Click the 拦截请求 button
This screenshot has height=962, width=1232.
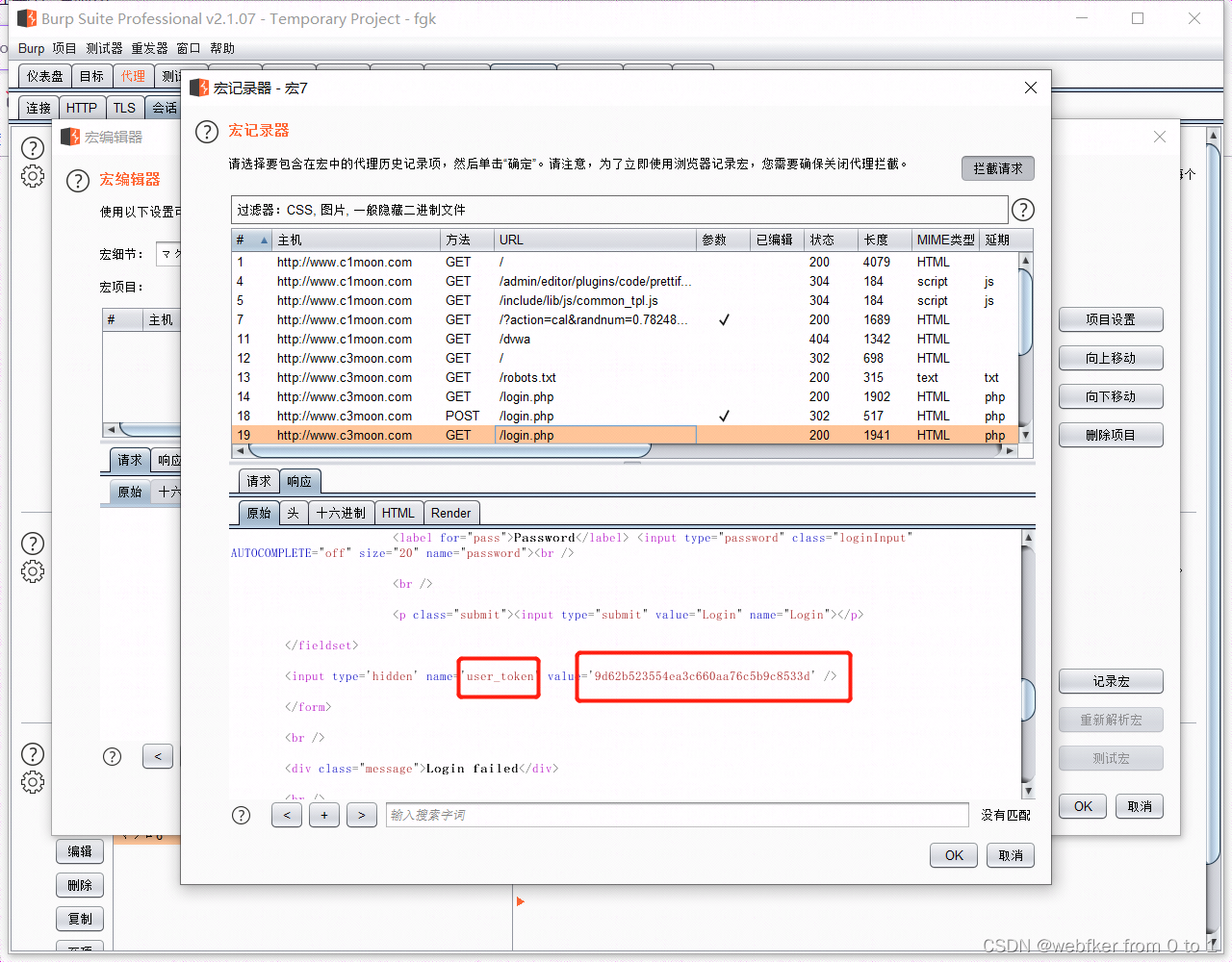[998, 168]
